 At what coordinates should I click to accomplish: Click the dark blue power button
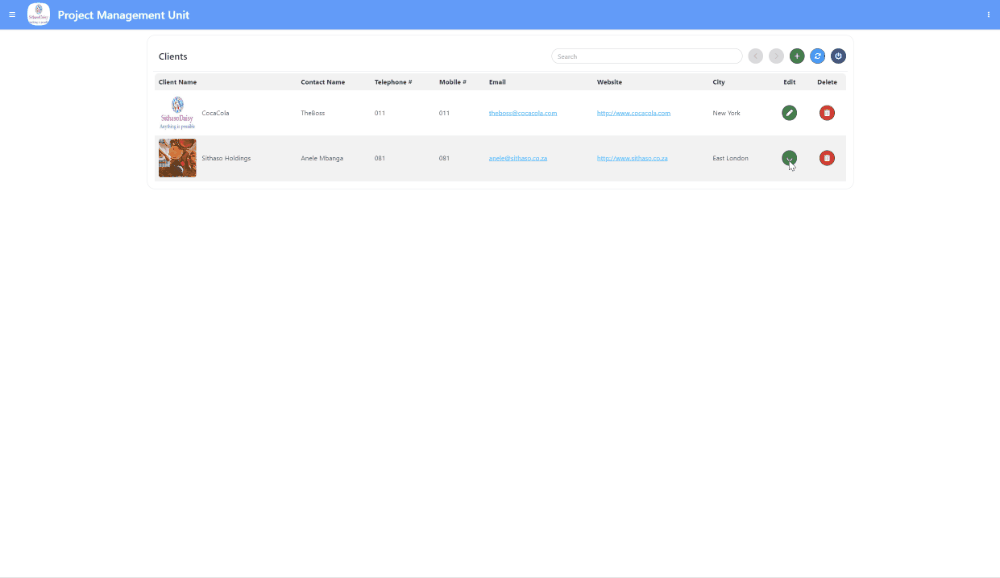pyautogui.click(x=838, y=56)
